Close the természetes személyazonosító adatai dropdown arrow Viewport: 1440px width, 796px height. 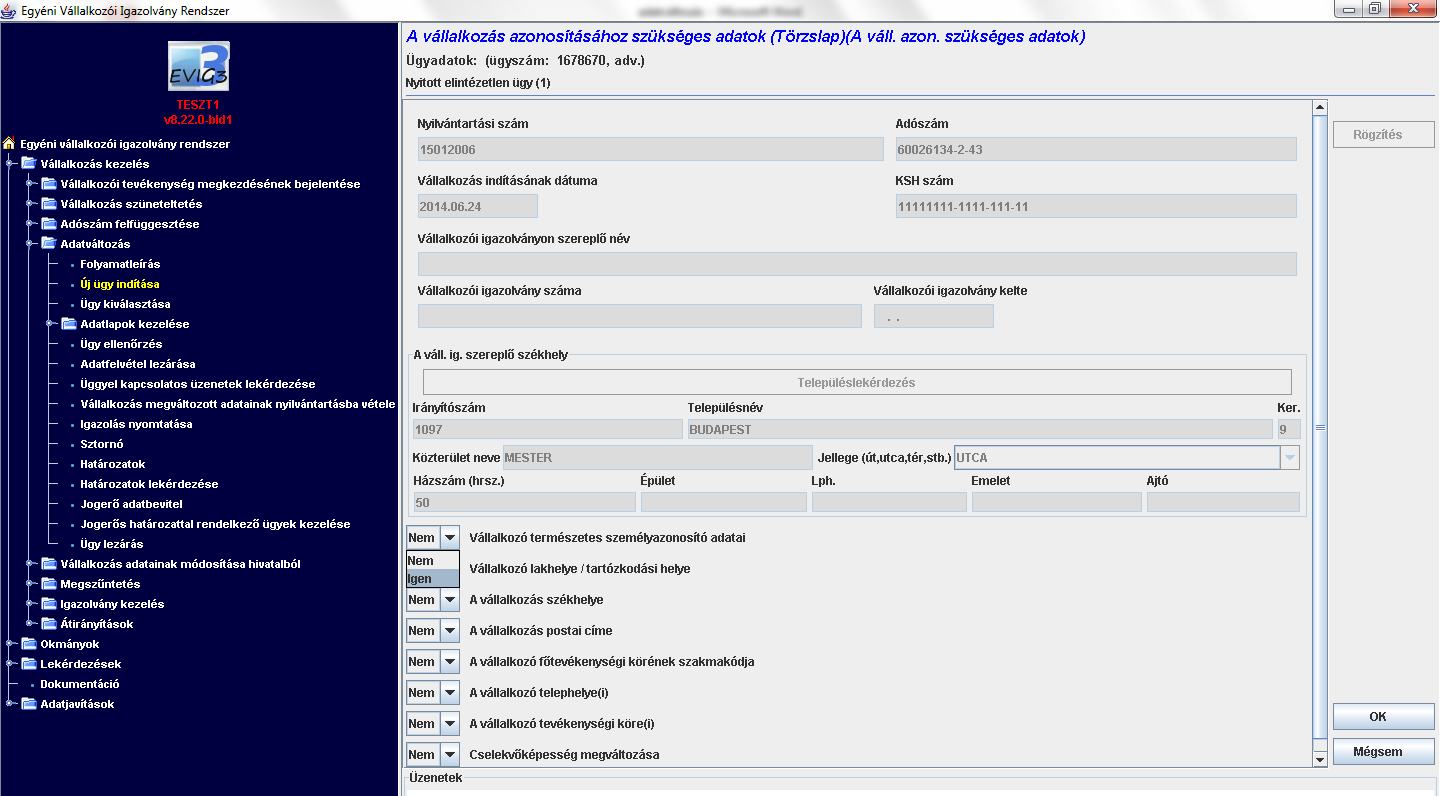point(450,538)
